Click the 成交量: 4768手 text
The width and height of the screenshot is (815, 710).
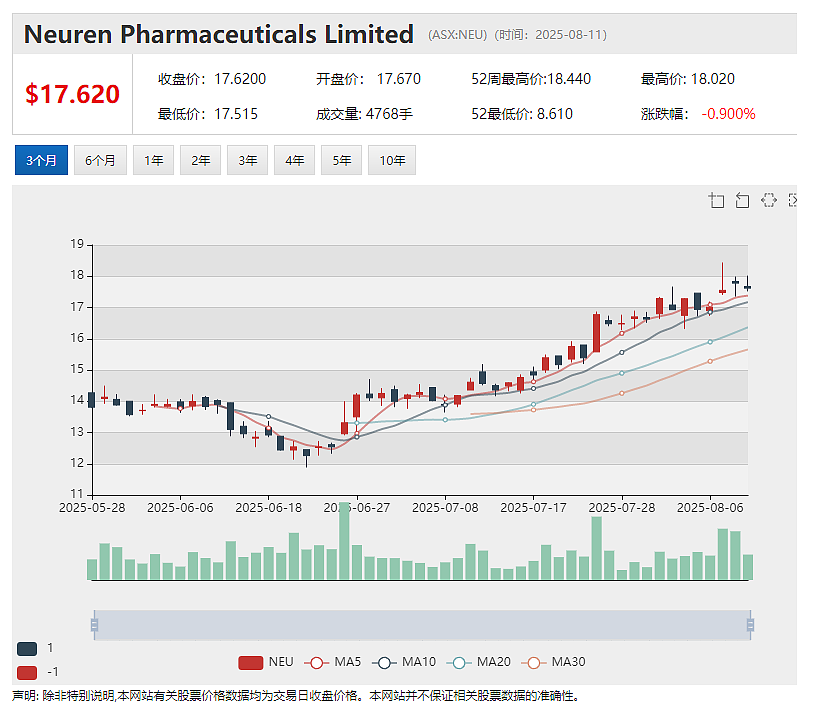click(x=364, y=114)
